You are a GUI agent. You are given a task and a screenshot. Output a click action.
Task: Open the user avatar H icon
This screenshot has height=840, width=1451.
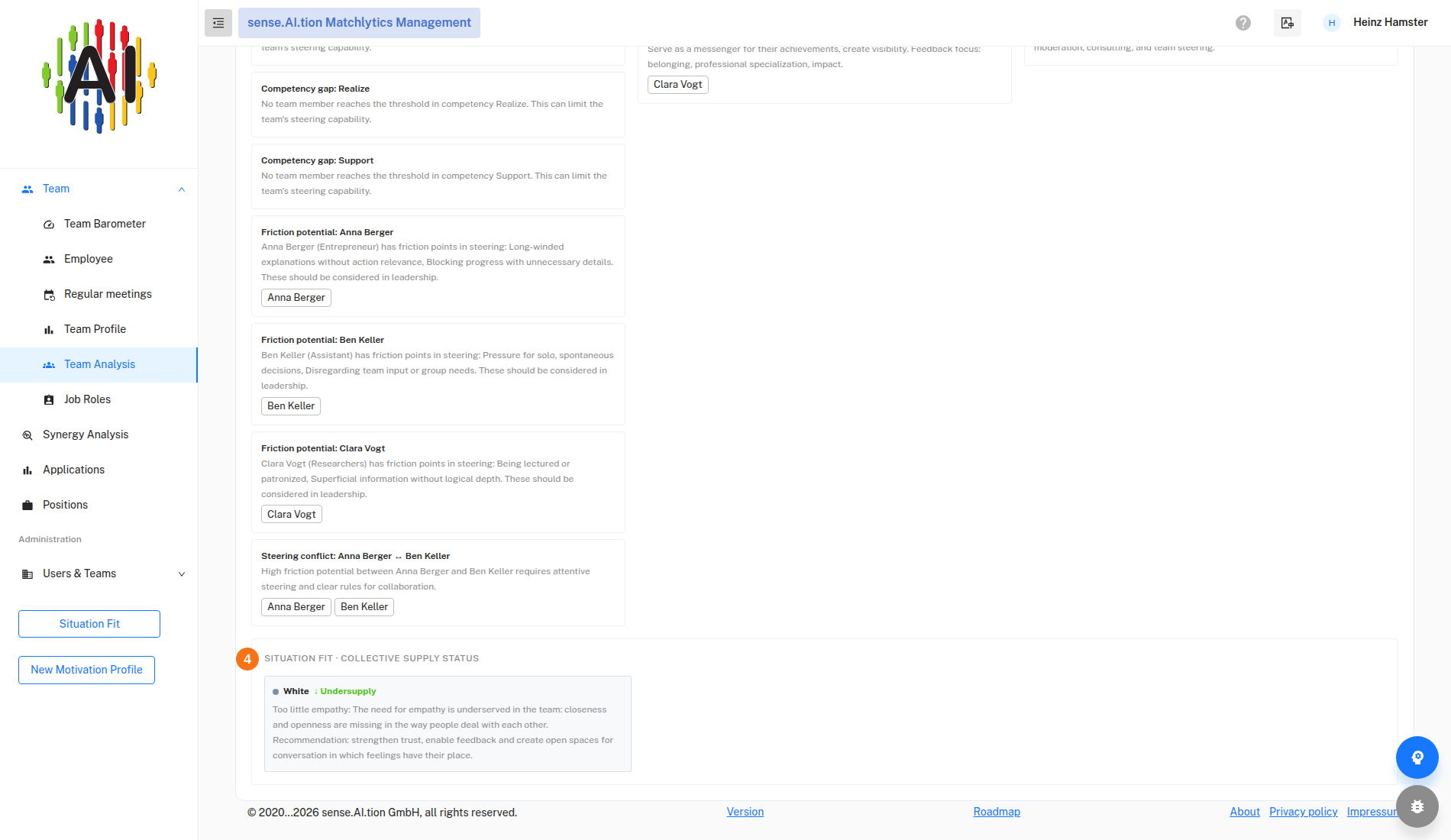(x=1332, y=23)
